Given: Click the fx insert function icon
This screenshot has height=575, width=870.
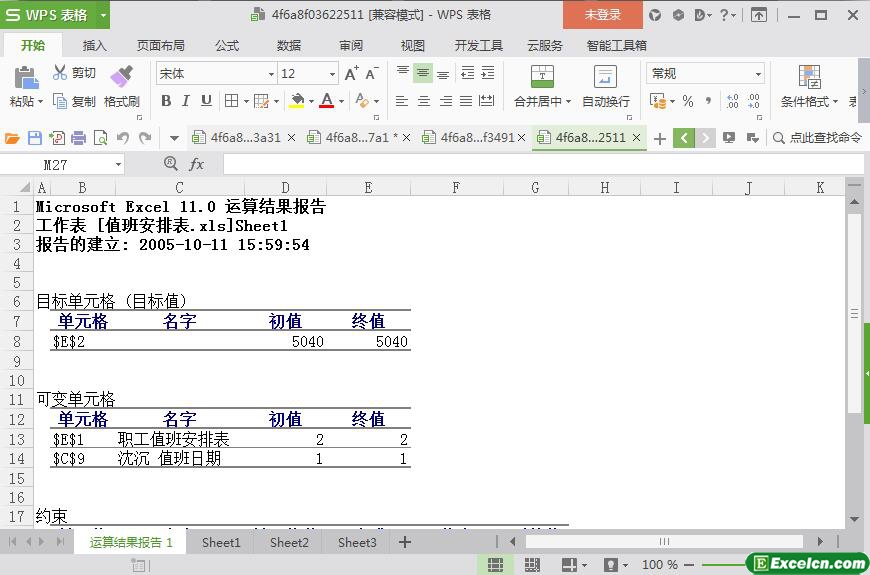Looking at the screenshot, I should [197, 164].
